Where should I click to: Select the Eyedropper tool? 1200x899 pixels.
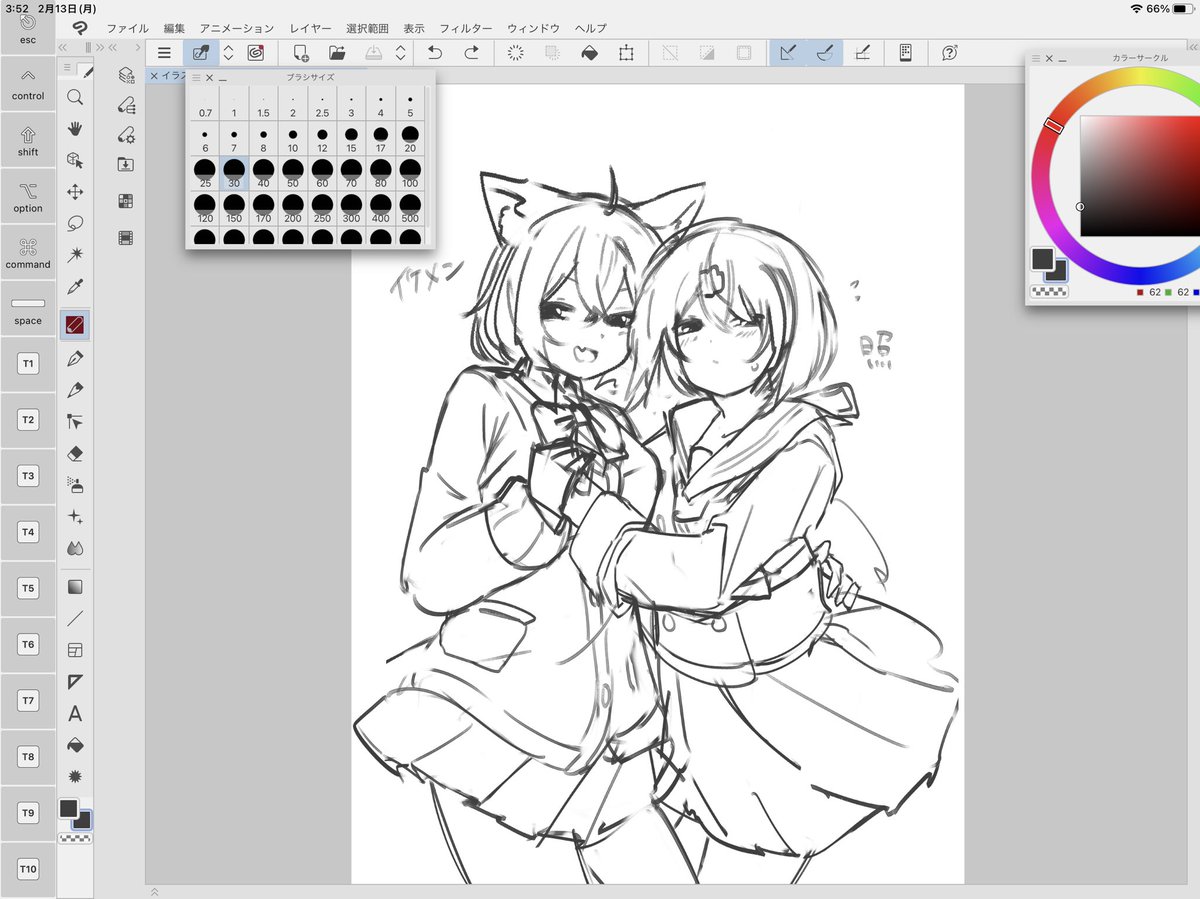[x=75, y=287]
